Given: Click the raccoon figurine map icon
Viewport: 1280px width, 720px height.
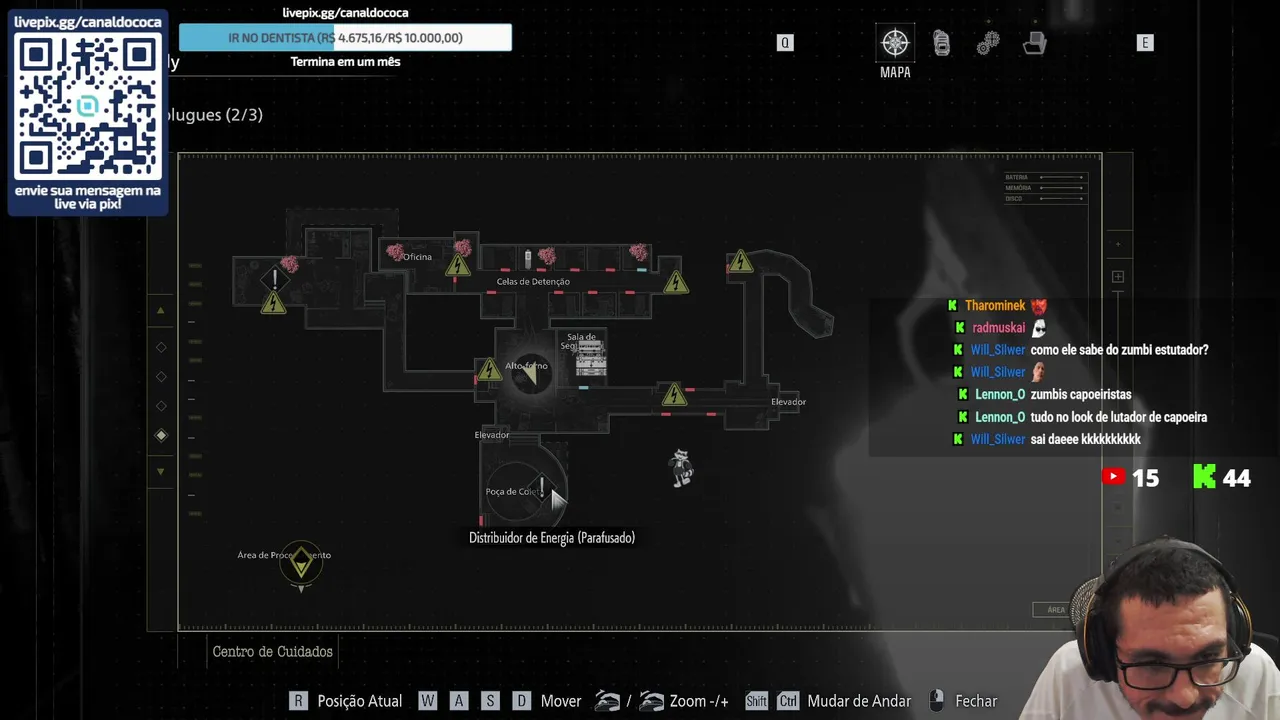Looking at the screenshot, I should (681, 468).
